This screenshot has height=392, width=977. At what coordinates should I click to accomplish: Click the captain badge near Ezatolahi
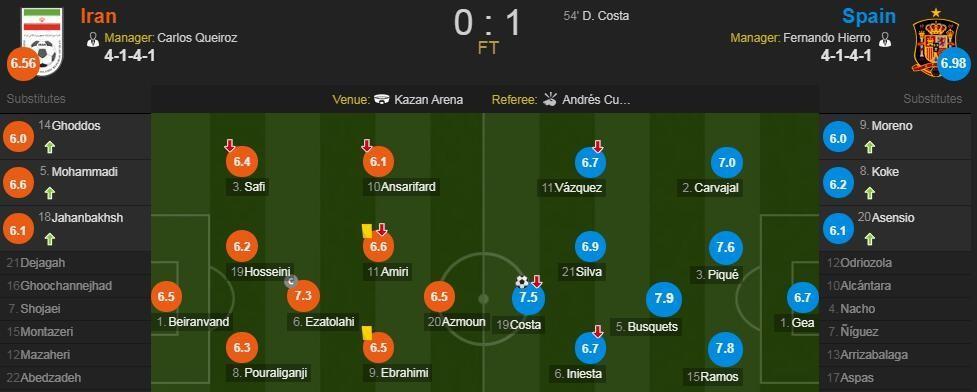pos(290,282)
